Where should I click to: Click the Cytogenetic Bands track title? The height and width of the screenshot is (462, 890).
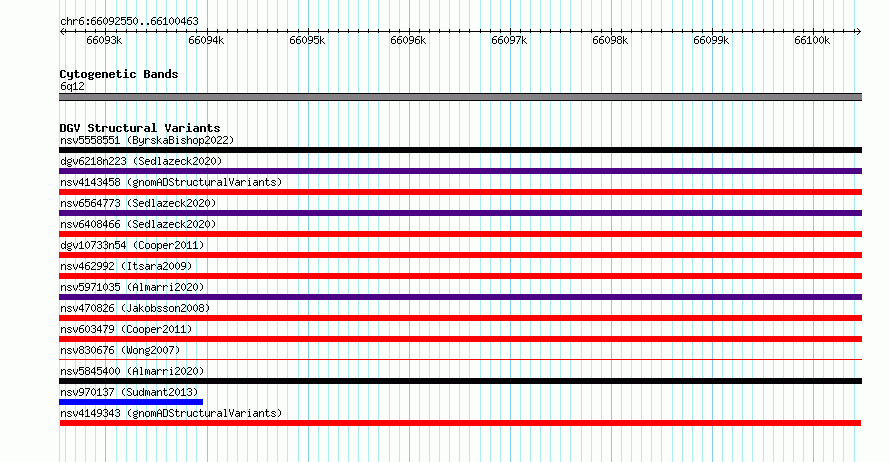pyautogui.click(x=119, y=74)
